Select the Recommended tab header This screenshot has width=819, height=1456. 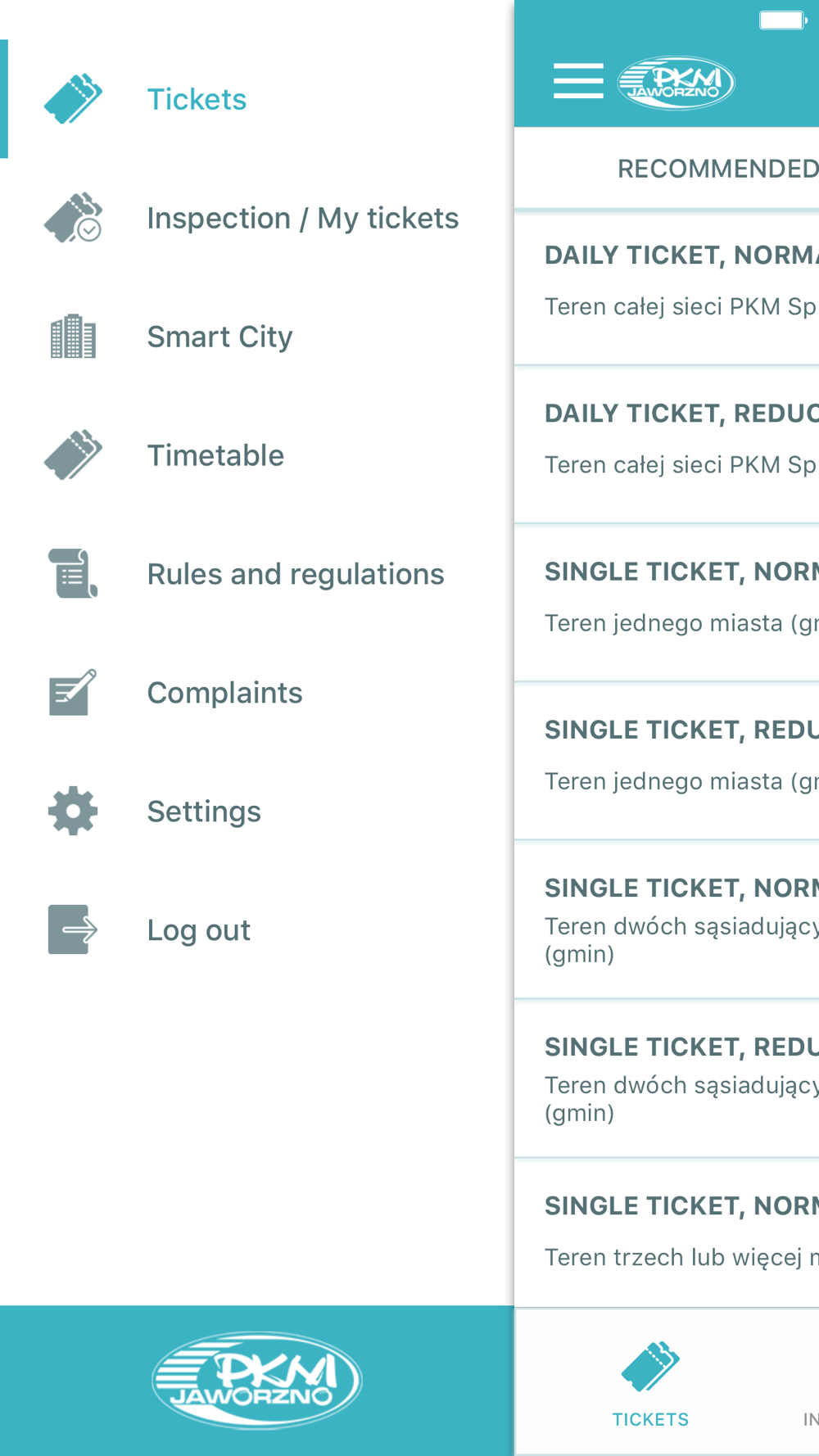pos(717,169)
